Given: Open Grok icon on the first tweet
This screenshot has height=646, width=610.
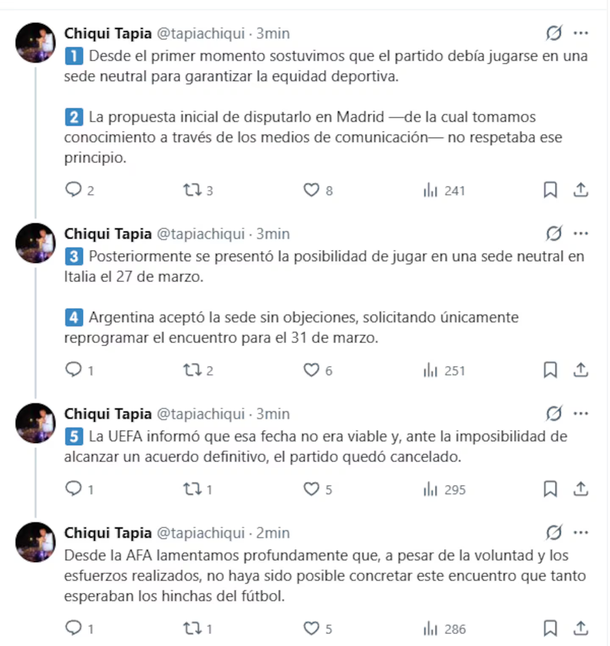Looking at the screenshot, I should (553, 32).
